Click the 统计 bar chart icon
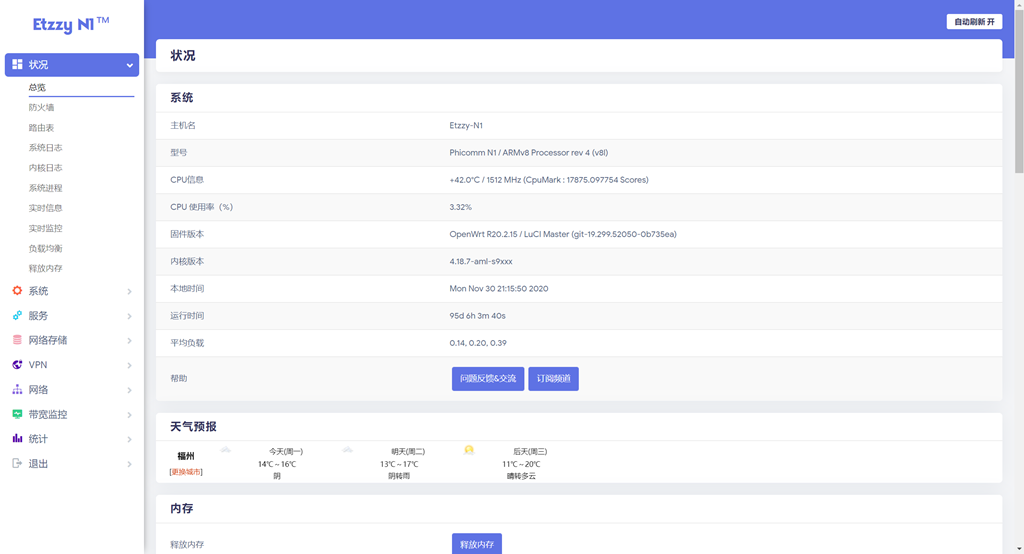Screen dimensions: 1024x554 (x=17, y=438)
